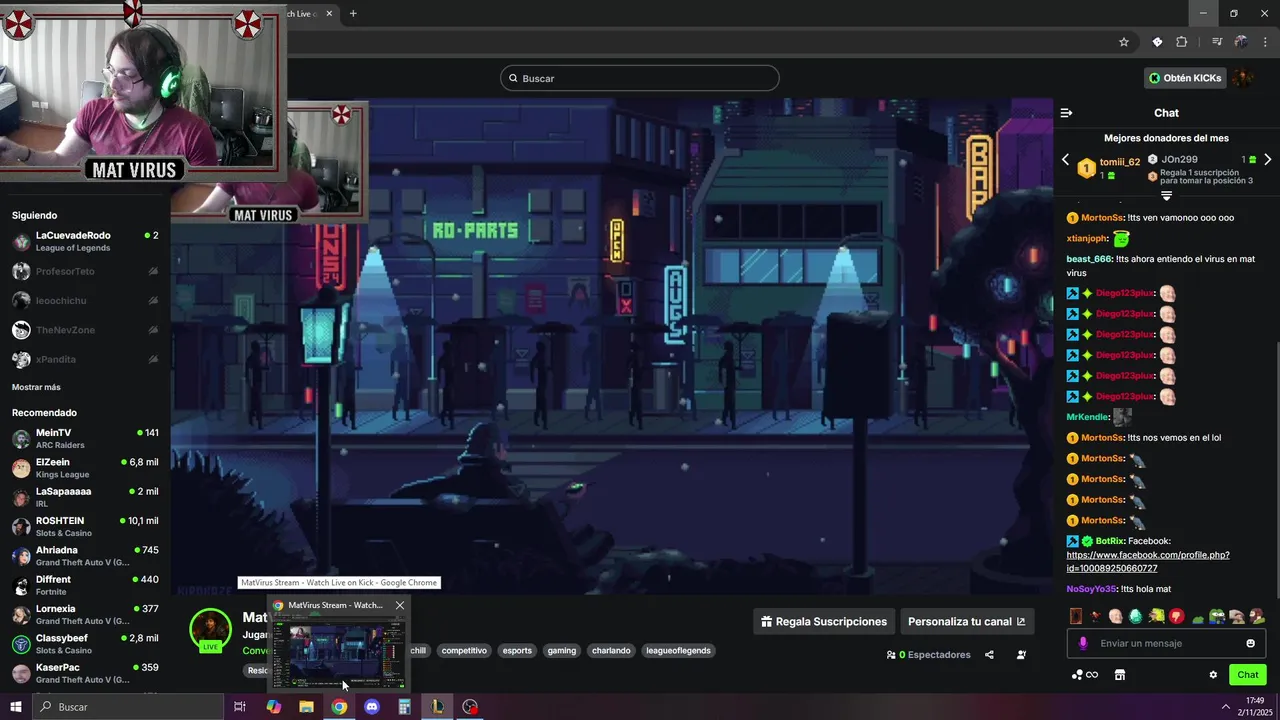This screenshot has width=1280, height=720.
Task: Open chat settings gear icon
Action: click(1213, 675)
